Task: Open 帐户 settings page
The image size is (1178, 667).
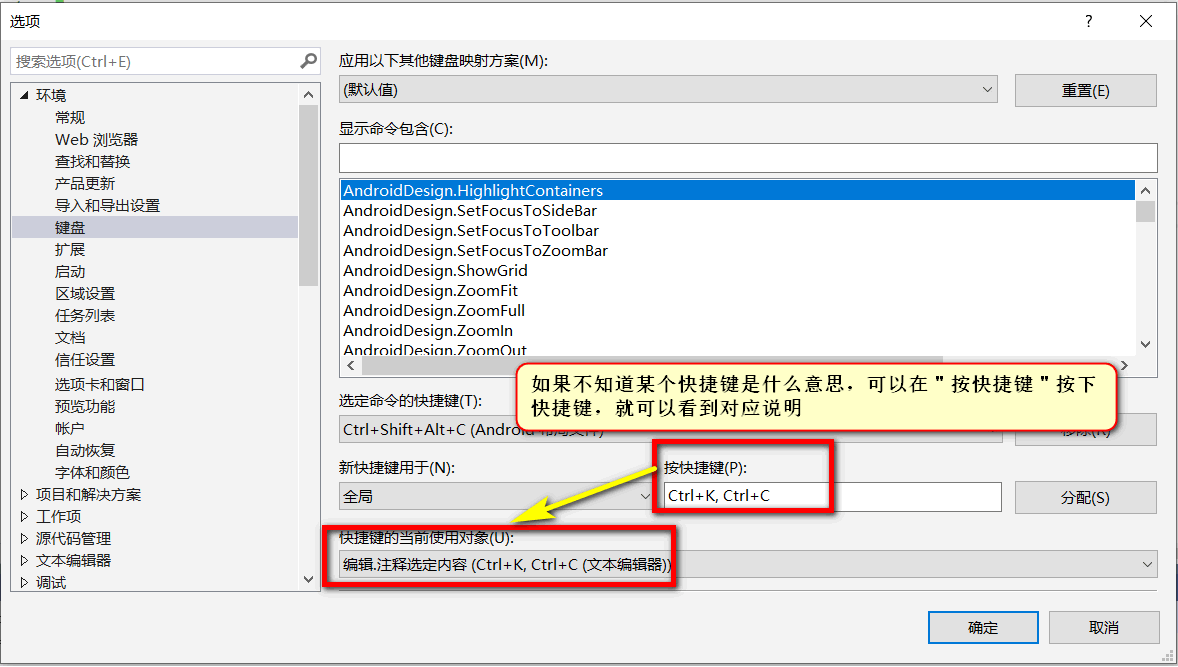Action: (x=69, y=428)
